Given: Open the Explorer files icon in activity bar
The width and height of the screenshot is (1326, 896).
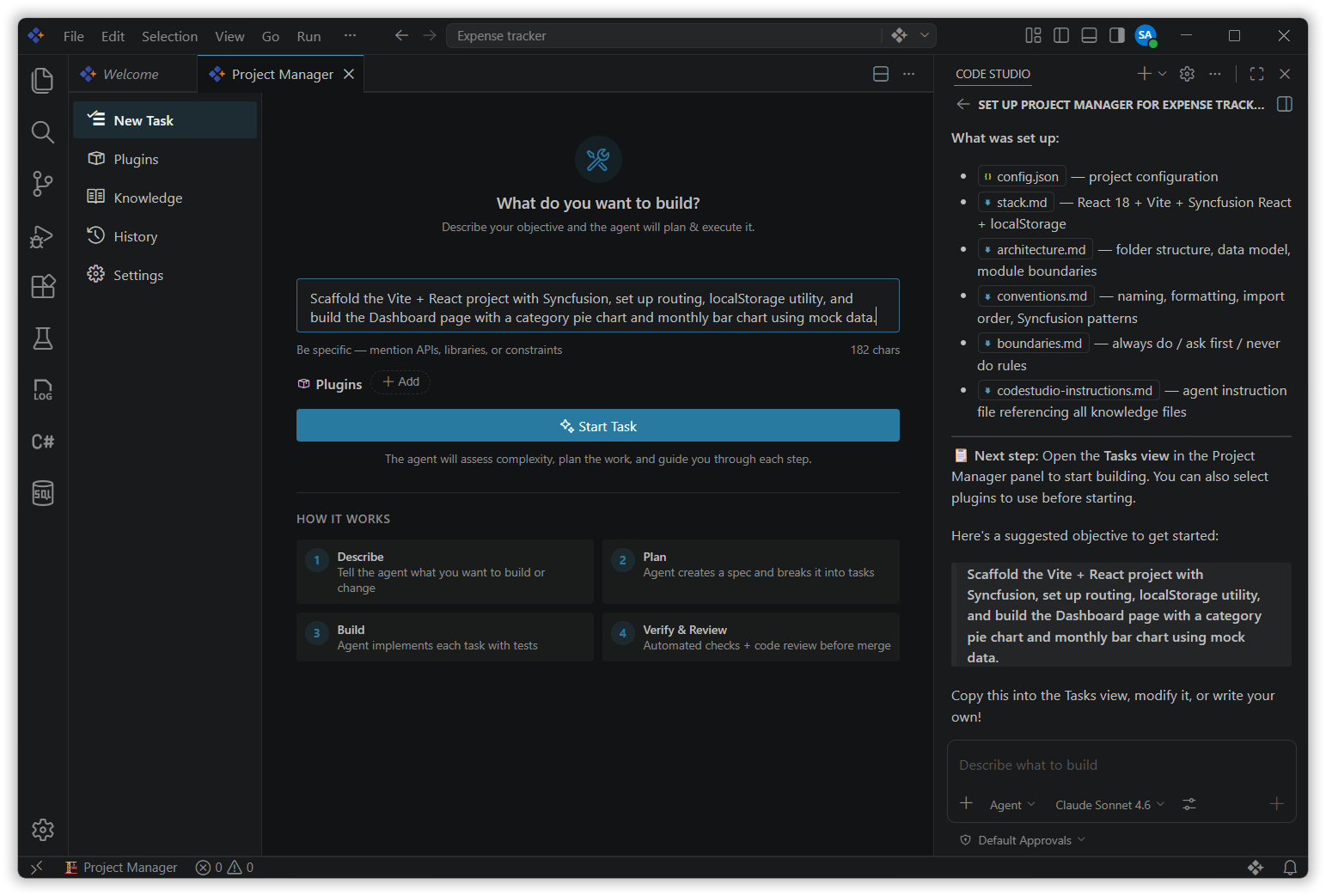Looking at the screenshot, I should 42,80.
